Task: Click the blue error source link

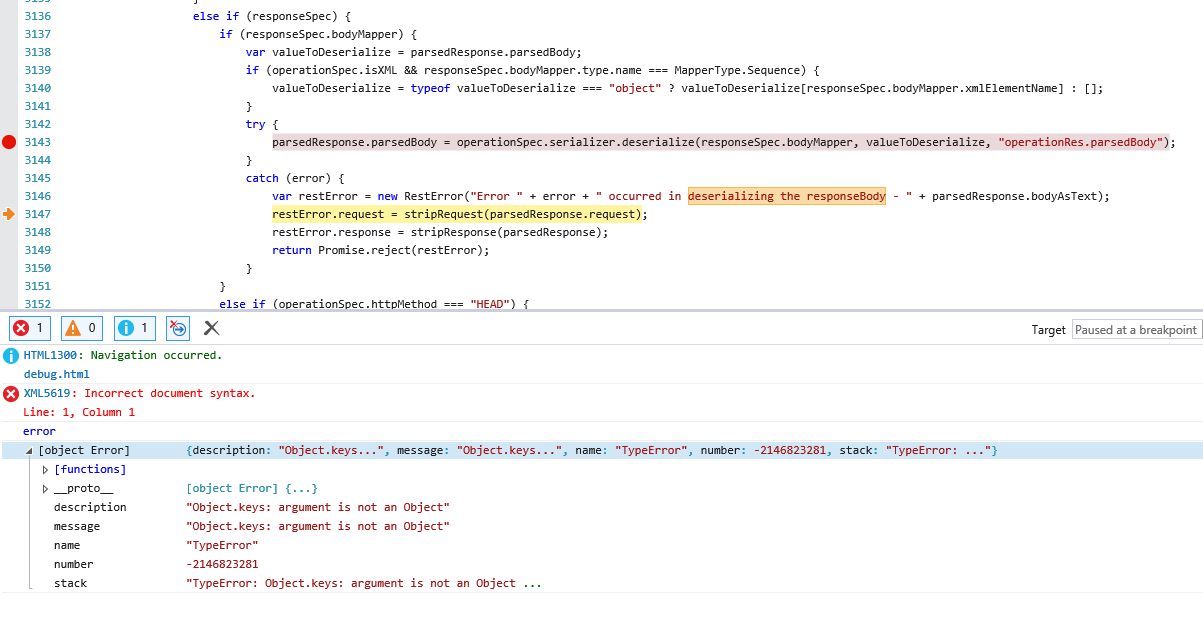Action: coord(39,431)
